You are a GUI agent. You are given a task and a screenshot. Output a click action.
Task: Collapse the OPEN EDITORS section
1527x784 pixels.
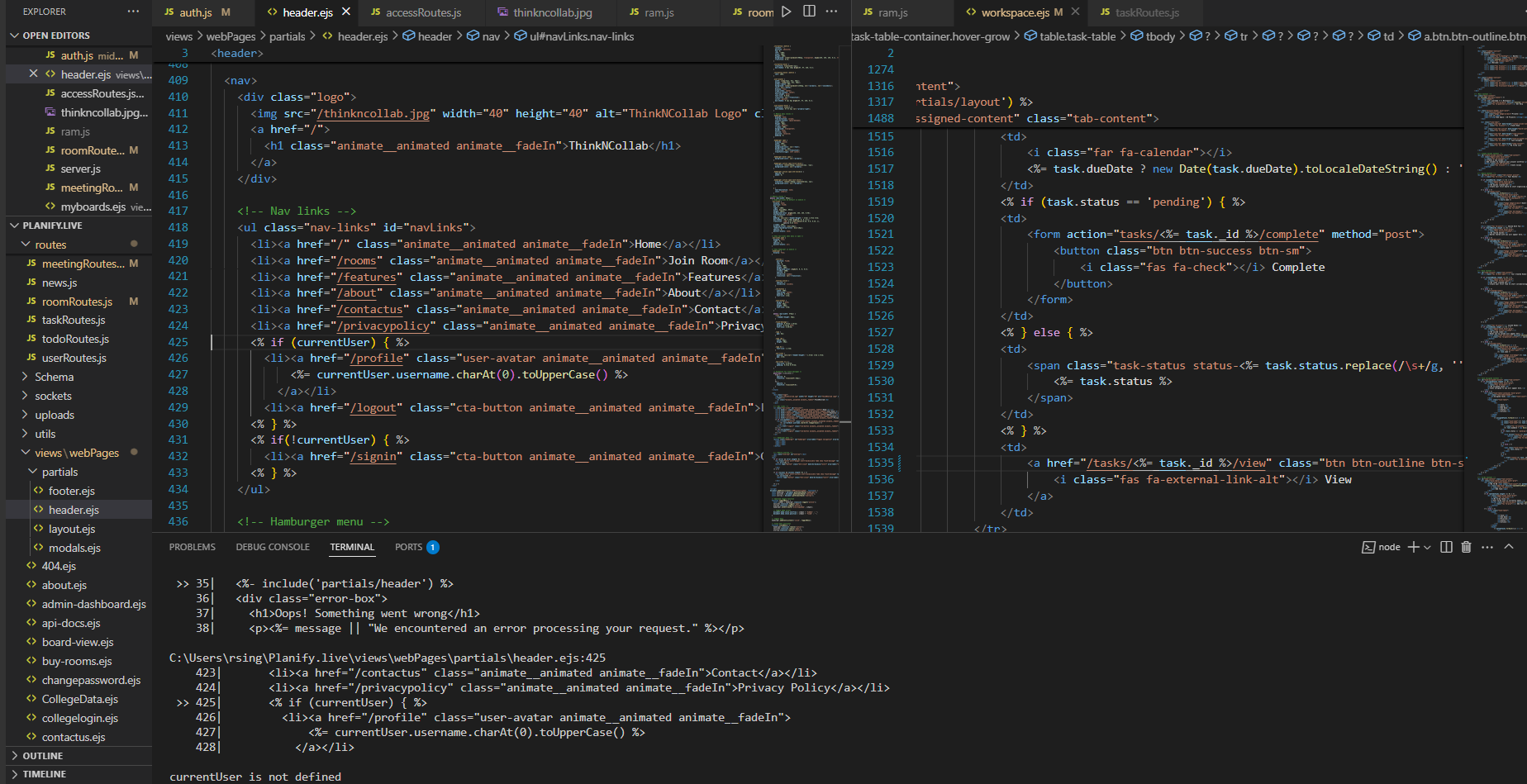79,36
